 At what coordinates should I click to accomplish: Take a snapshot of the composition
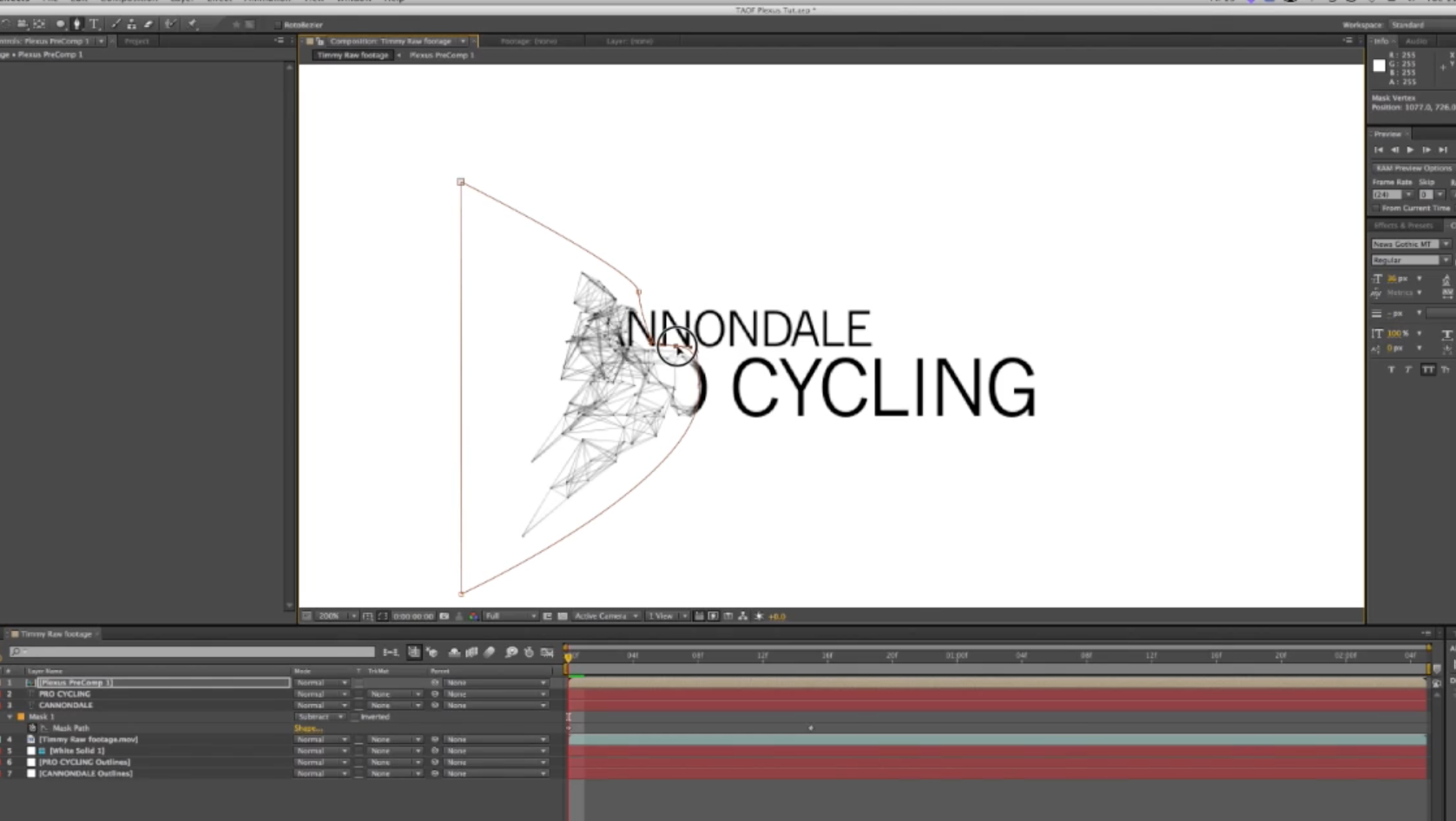tap(444, 616)
